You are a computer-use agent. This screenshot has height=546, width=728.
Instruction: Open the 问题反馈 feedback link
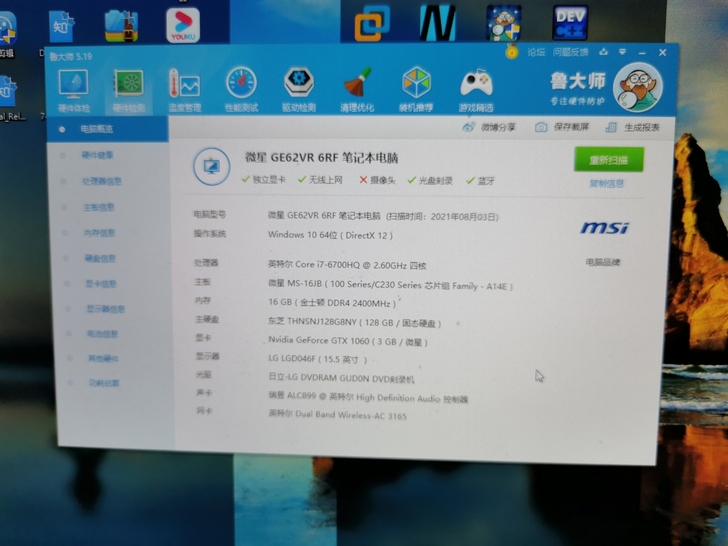[x=570, y=52]
